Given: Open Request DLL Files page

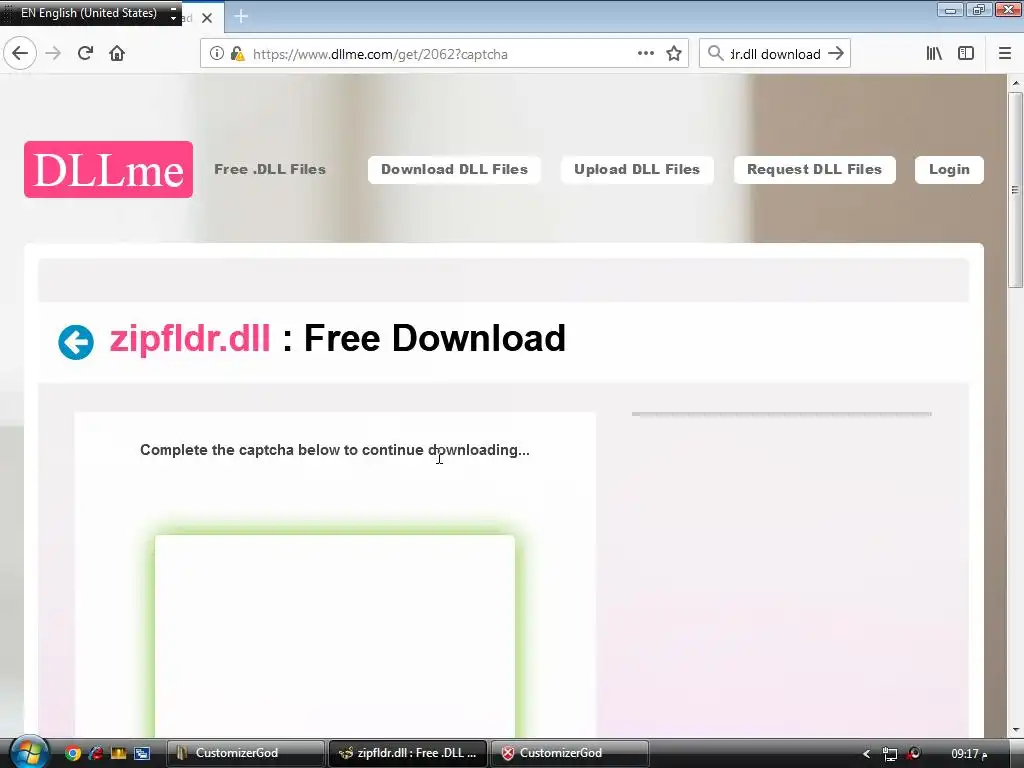Looking at the screenshot, I should [x=814, y=170].
